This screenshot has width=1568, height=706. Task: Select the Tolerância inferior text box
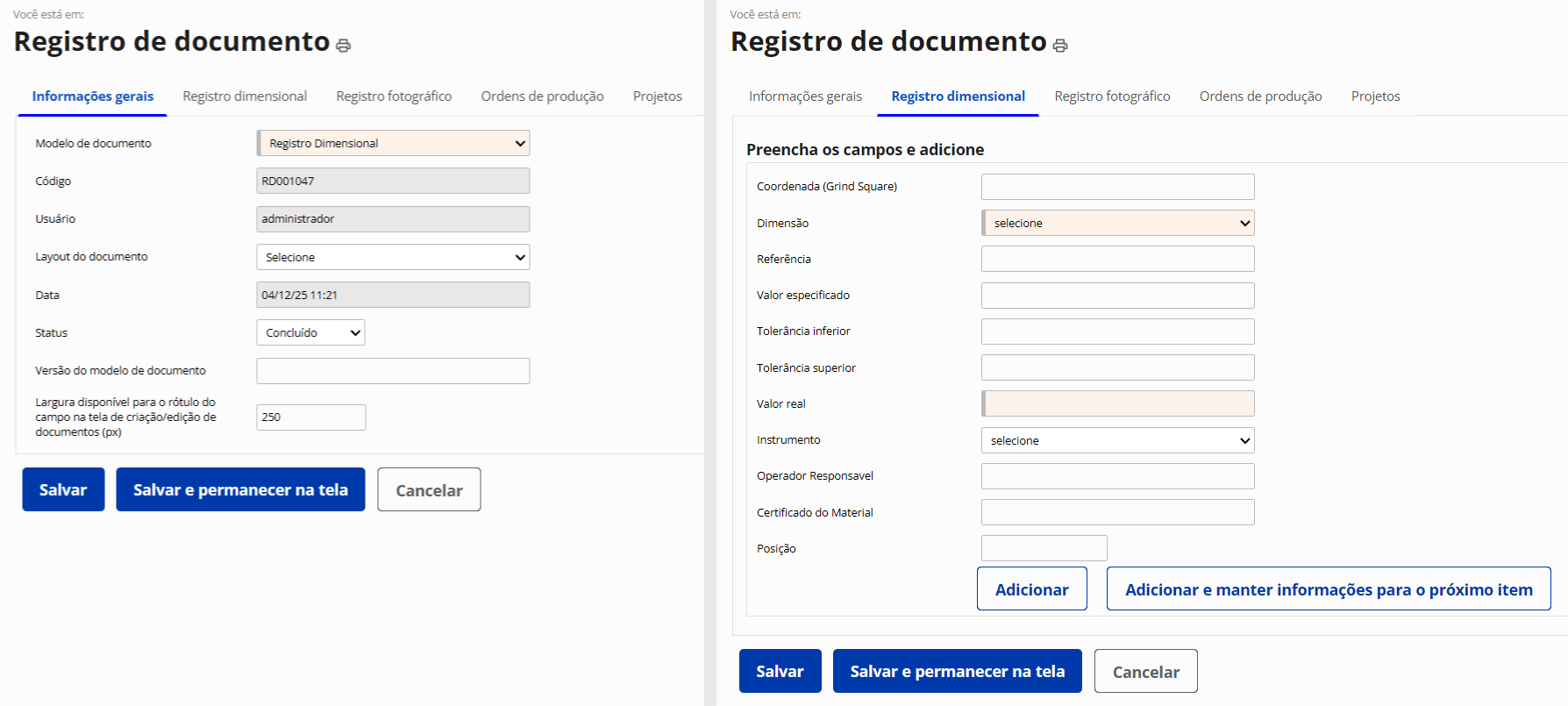tap(1118, 332)
